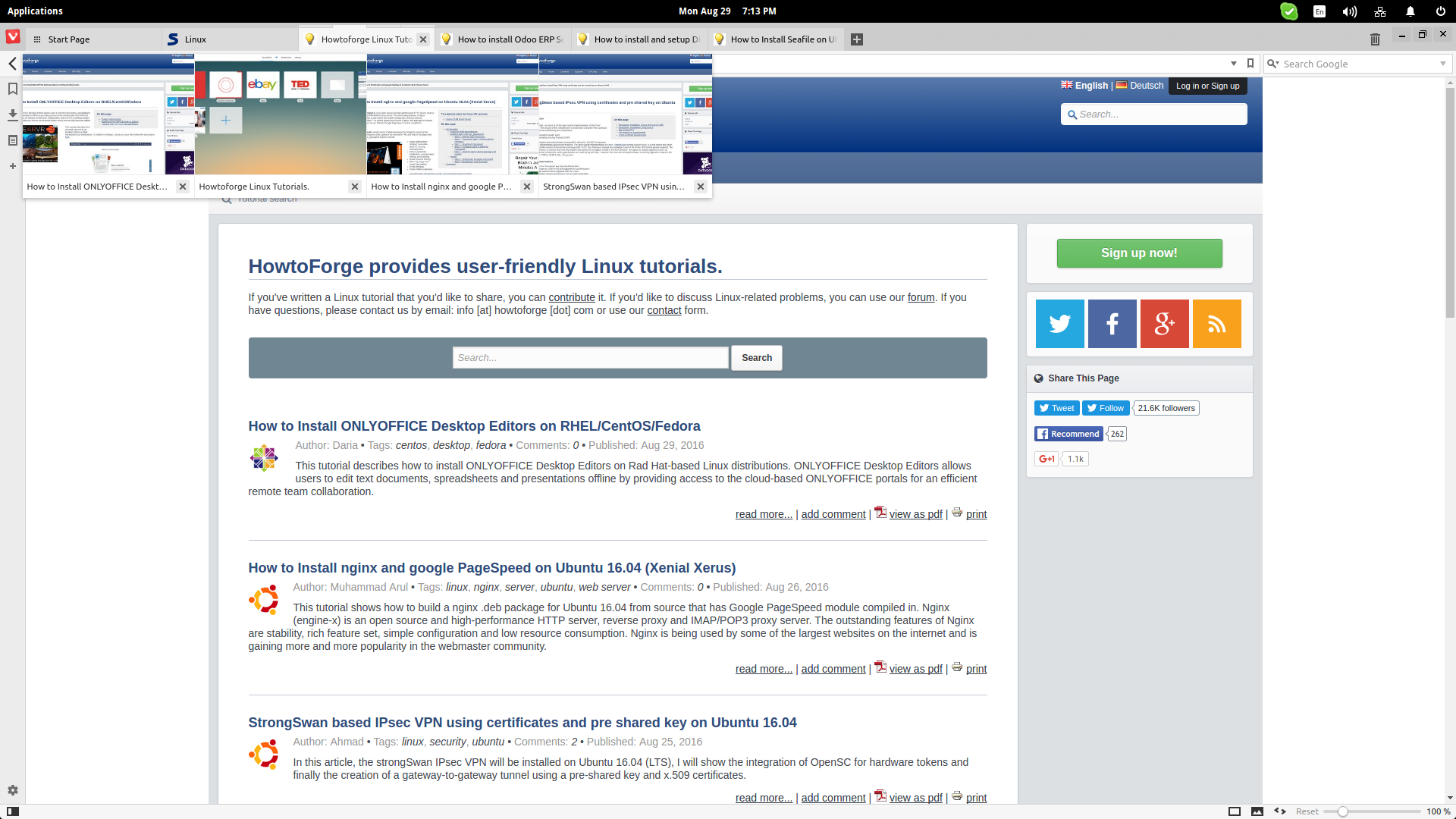1456x819 pixels.
Task: Switch to the Start Page tab
Action: point(94,39)
